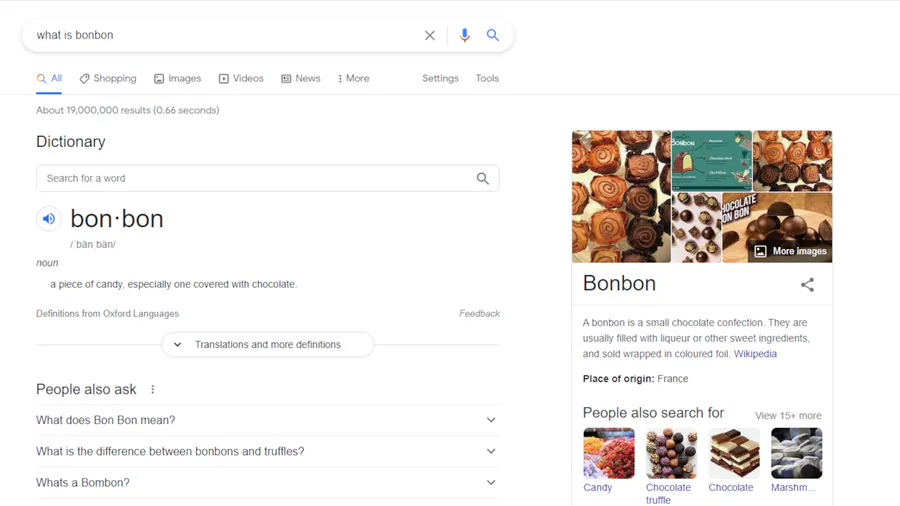Click the blue search magnifier icon
Viewport: 900px width, 506px height.
tap(493, 35)
